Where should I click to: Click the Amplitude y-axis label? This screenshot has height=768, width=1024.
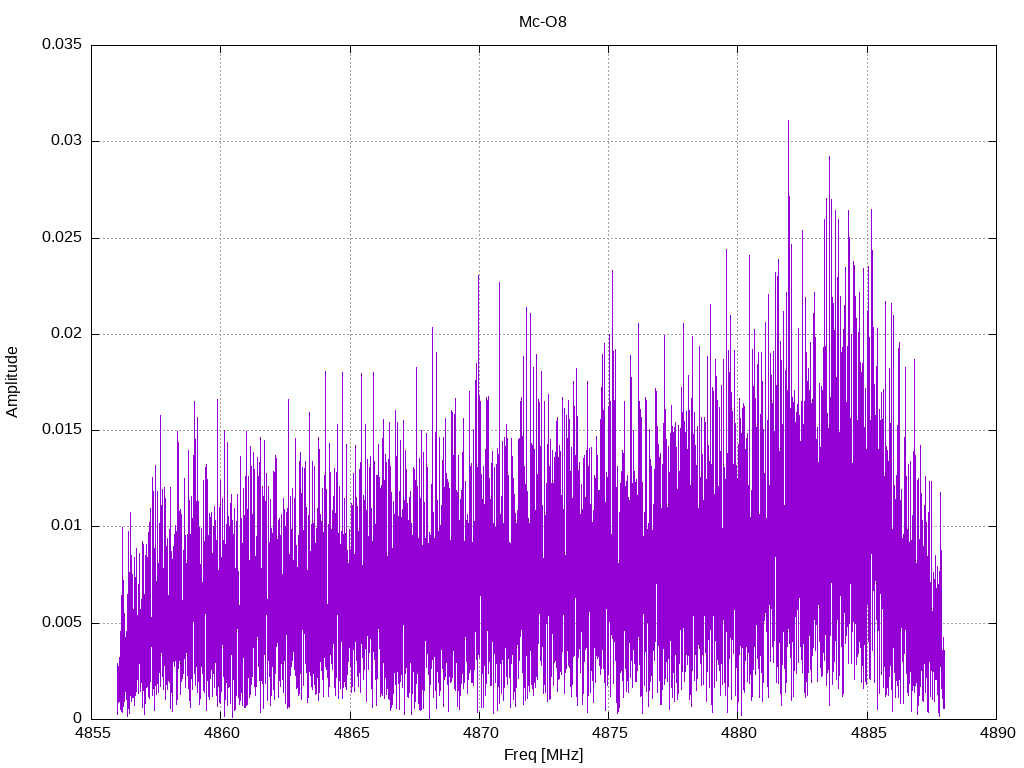[x=12, y=381]
